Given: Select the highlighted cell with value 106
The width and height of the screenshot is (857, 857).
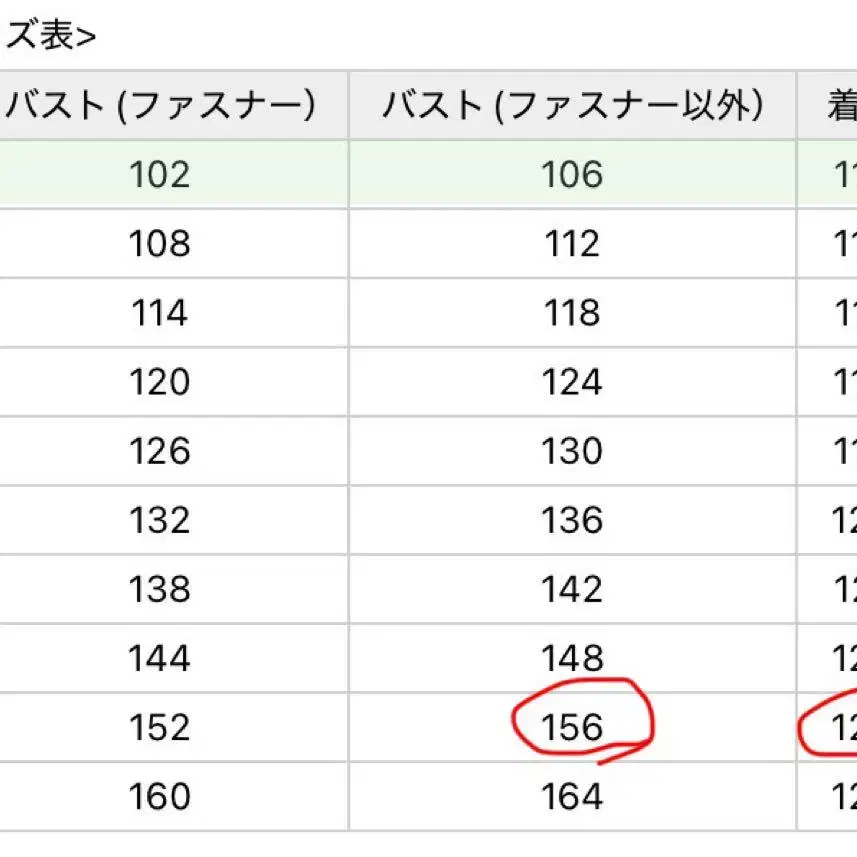Looking at the screenshot, I should 572,175.
